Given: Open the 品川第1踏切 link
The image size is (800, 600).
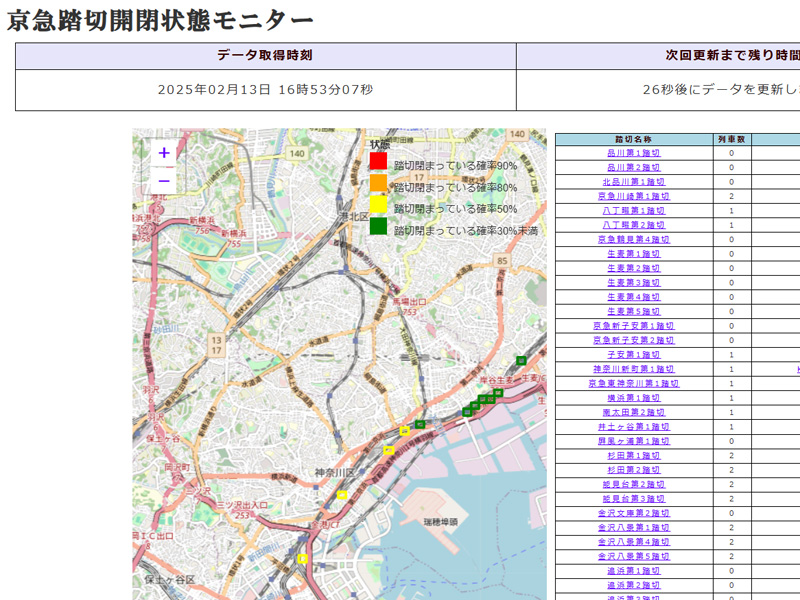Looking at the screenshot, I should click(634, 153).
